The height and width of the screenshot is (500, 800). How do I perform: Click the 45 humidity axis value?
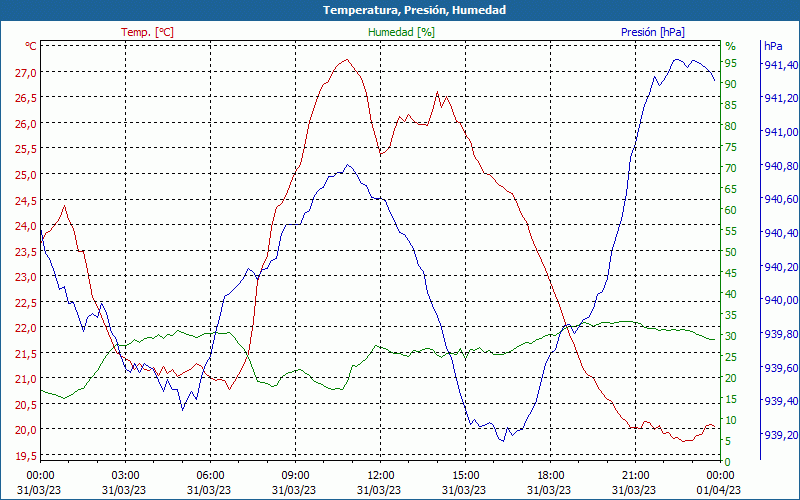click(731, 273)
